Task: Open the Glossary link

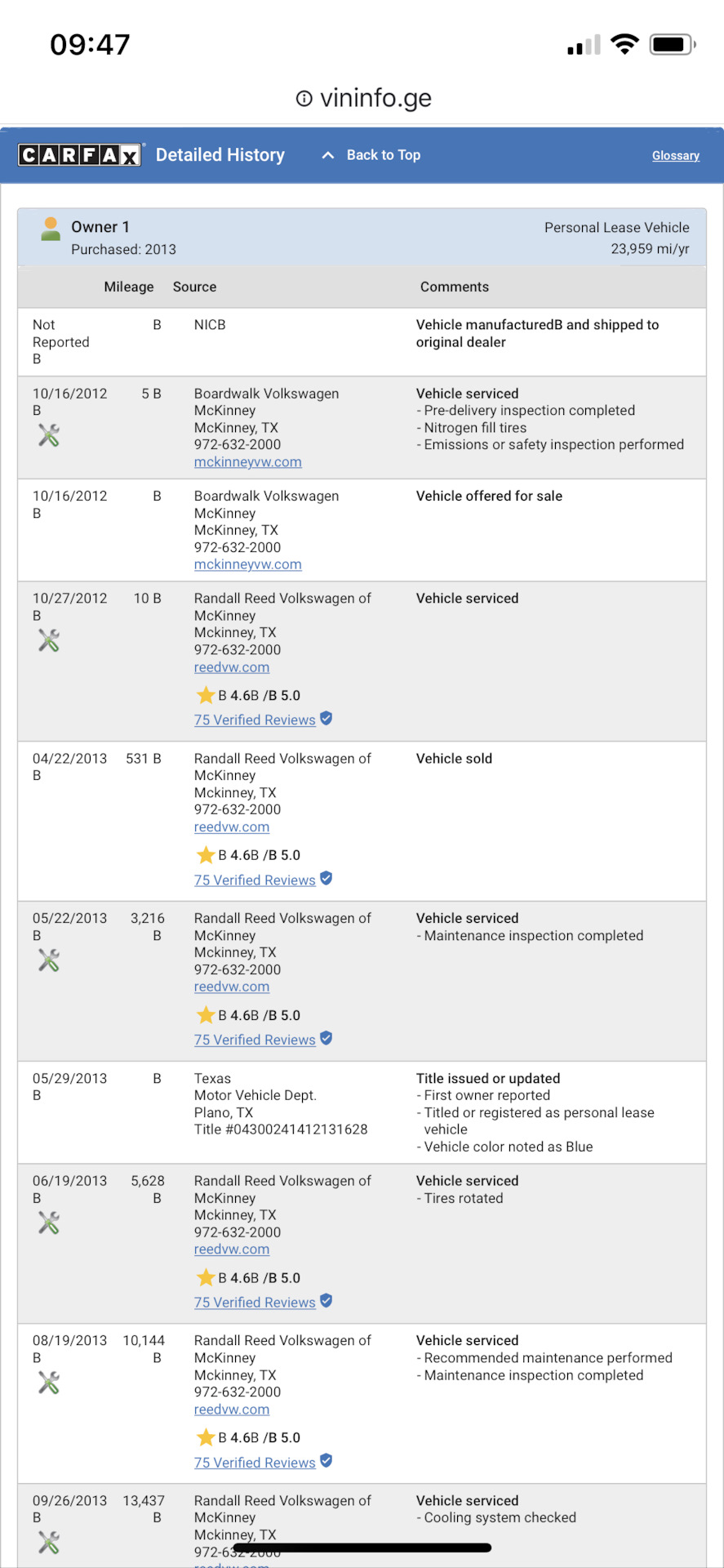Action: [676, 156]
